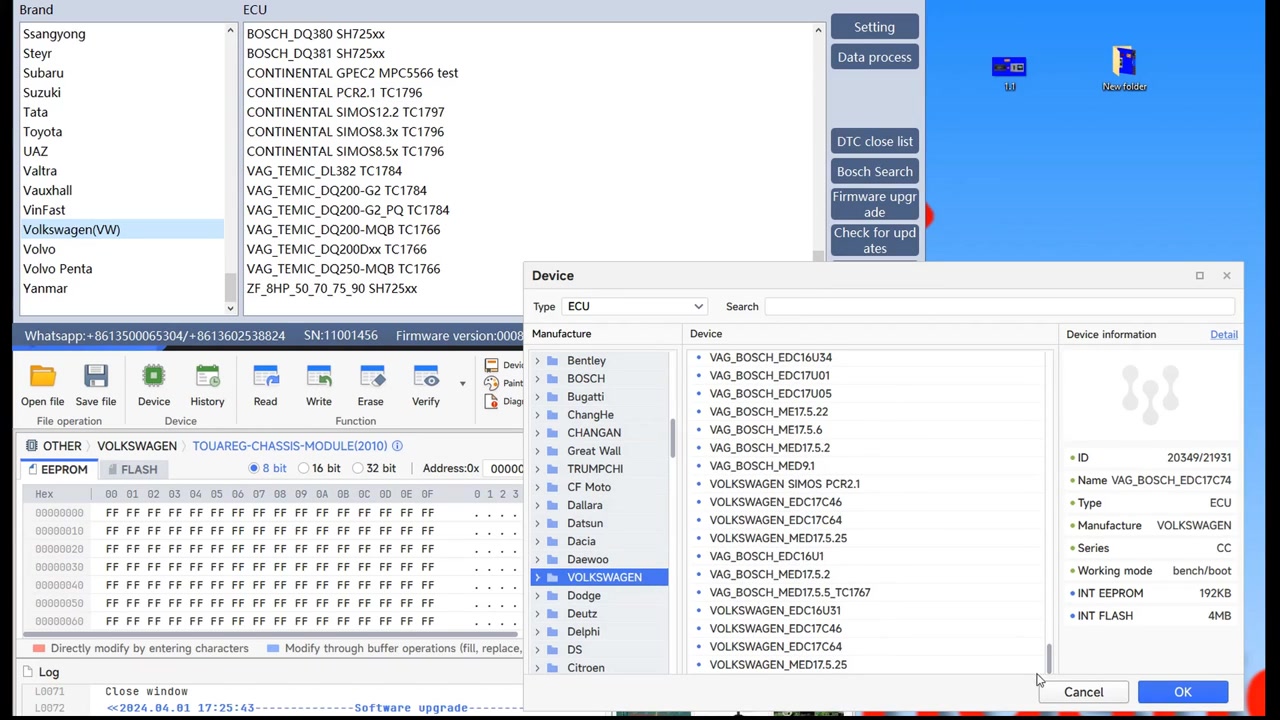The width and height of the screenshot is (1280, 720).
Task: Switch to the FLASH tab
Action: 132,469
